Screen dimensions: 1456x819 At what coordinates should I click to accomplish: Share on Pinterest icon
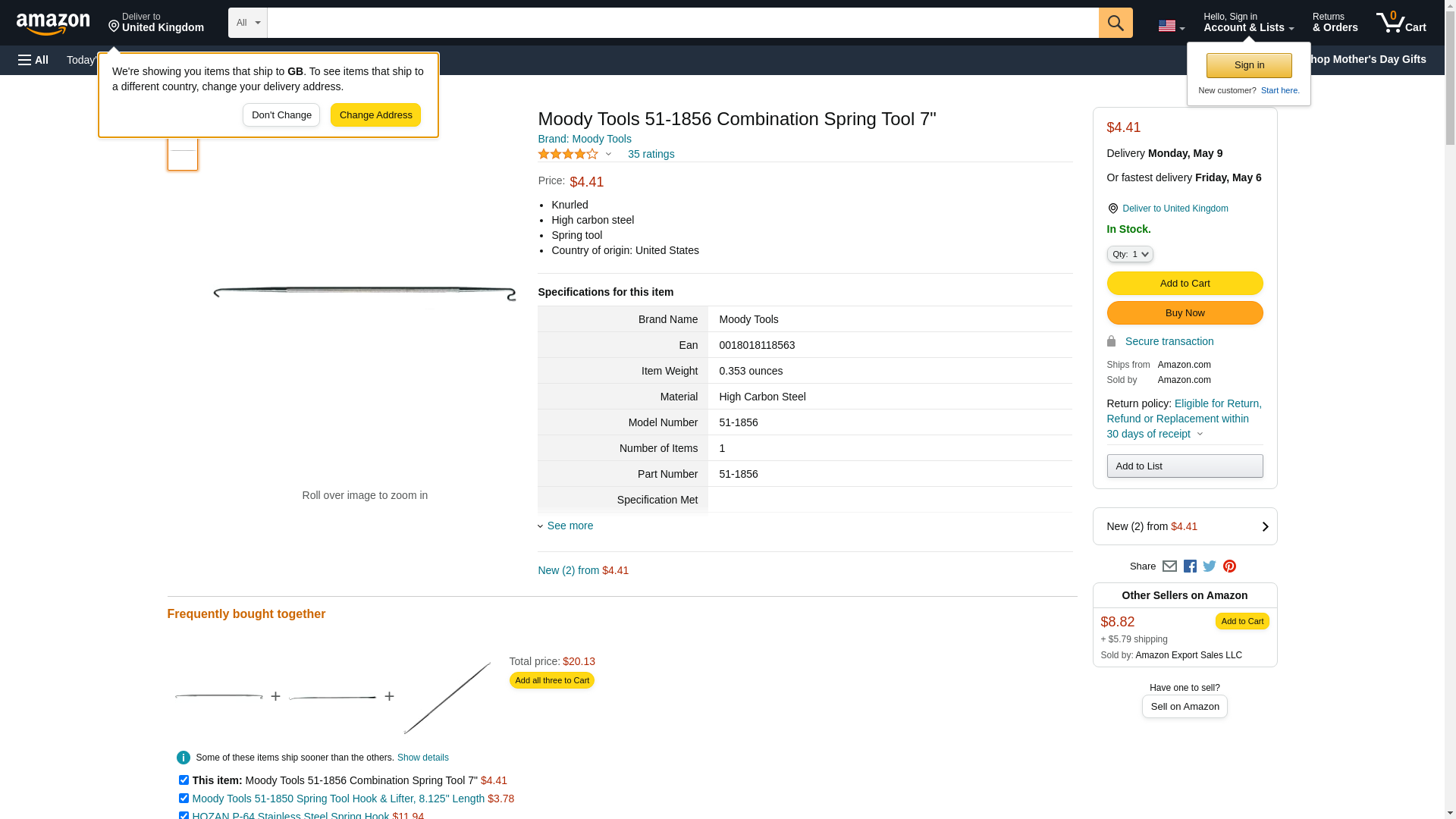[1229, 566]
